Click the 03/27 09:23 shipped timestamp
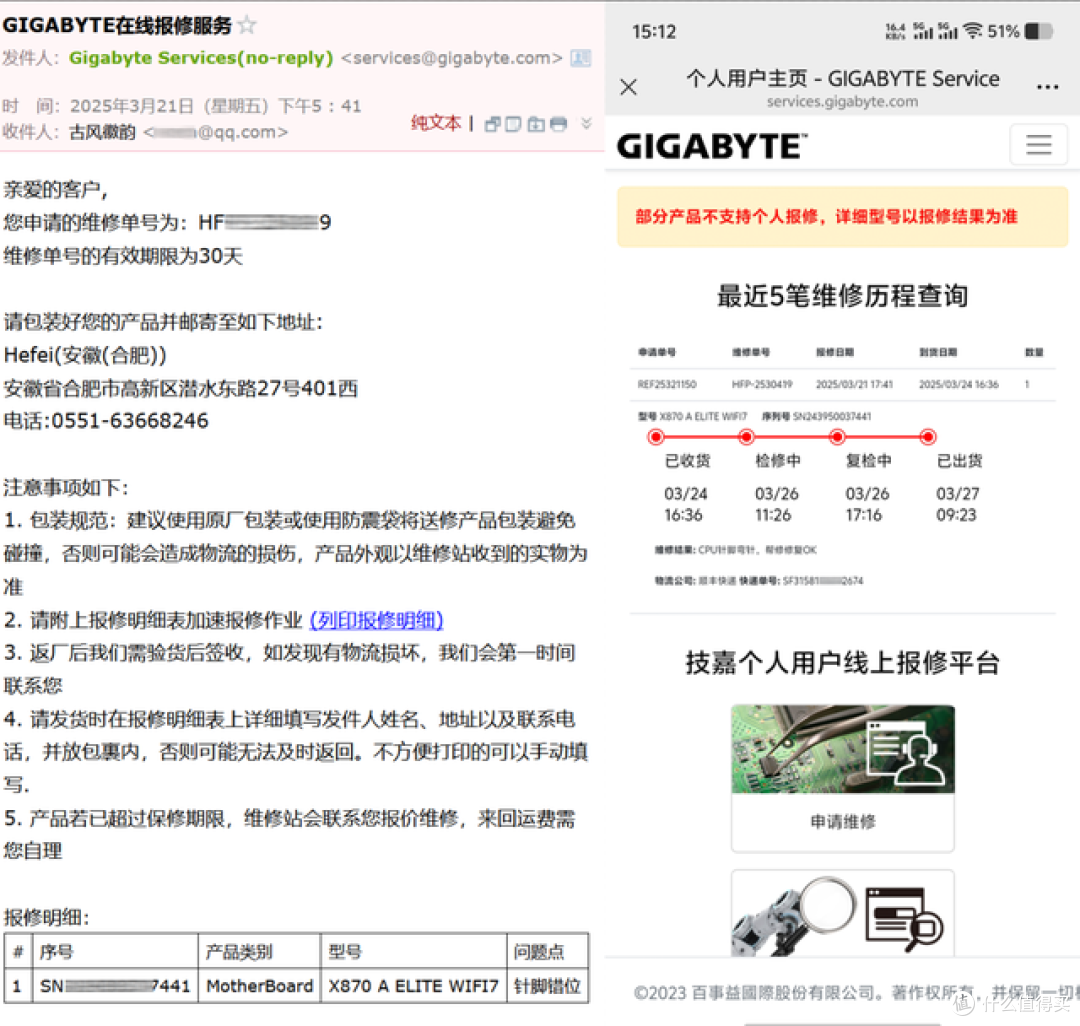Viewport: 1080px width, 1026px height. click(957, 504)
